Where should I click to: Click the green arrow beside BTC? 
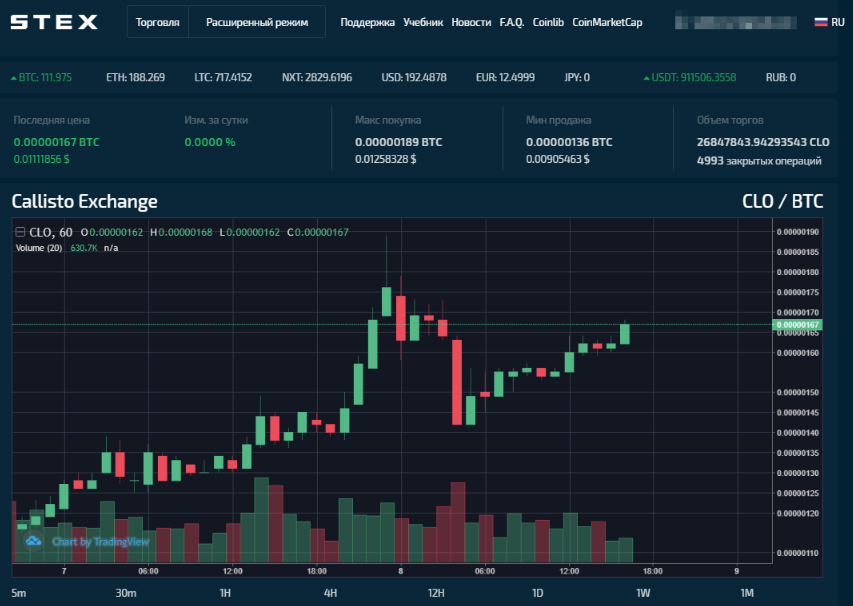14,78
